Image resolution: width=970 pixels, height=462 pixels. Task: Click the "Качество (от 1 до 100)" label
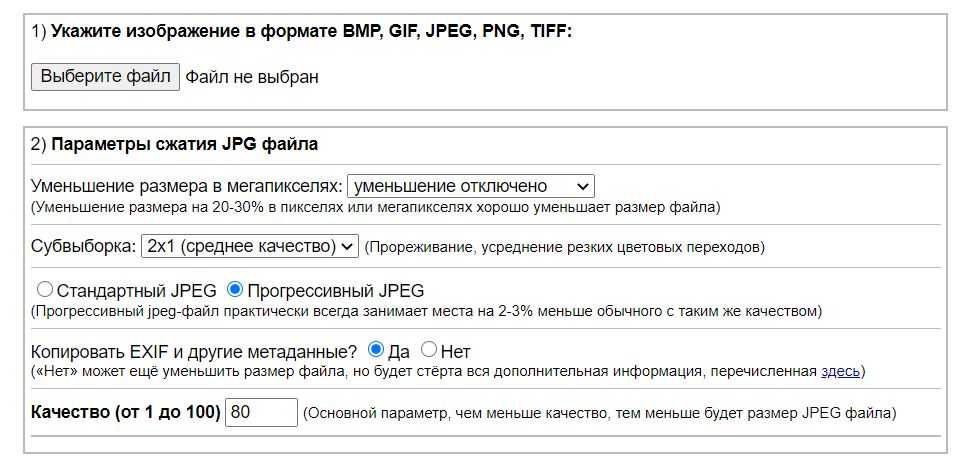[x=126, y=412]
